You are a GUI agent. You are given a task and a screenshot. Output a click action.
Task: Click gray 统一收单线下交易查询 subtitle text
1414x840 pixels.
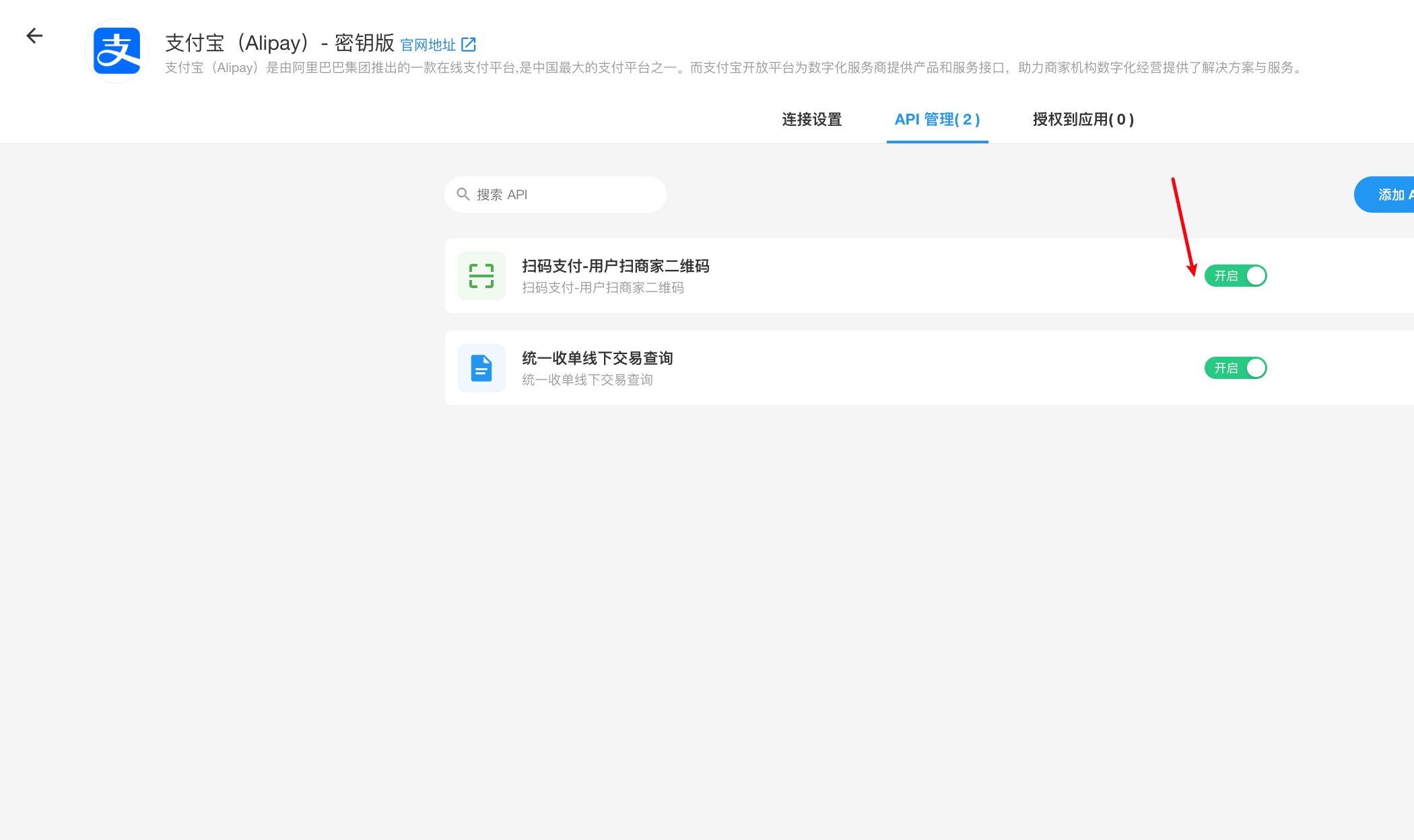tap(587, 380)
